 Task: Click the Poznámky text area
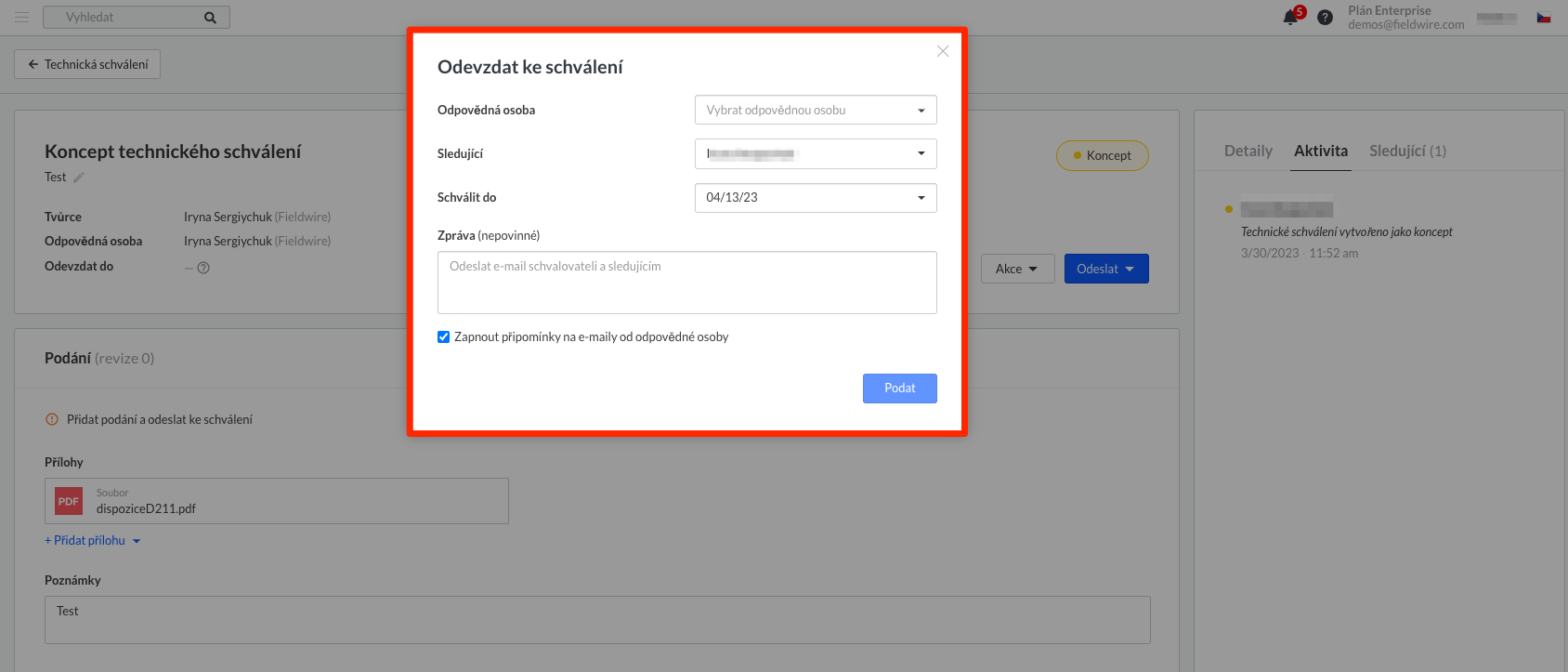[x=597, y=620]
